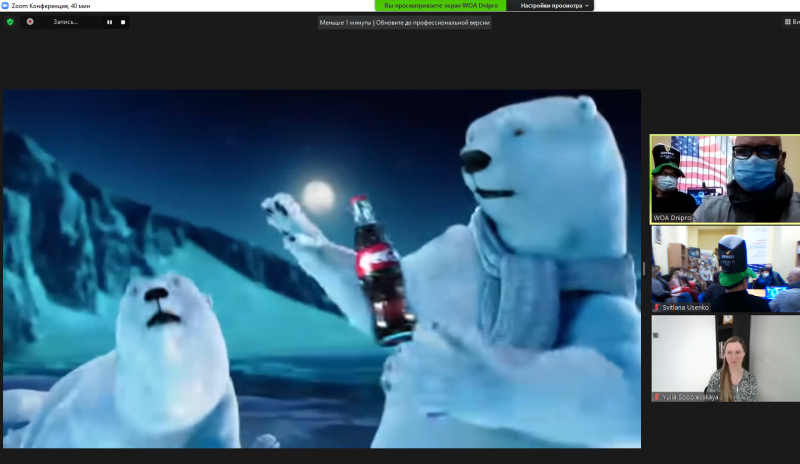Click the green WOA Dnipro screen-sharing banner
Image resolution: width=800 pixels, height=464 pixels.
(x=441, y=6)
